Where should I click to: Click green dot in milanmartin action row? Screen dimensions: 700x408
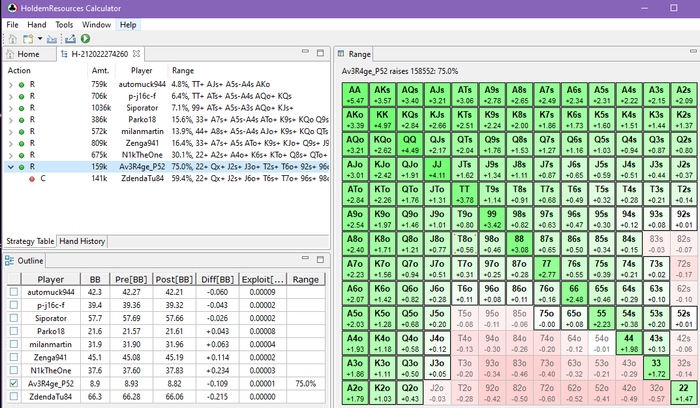click(x=21, y=132)
